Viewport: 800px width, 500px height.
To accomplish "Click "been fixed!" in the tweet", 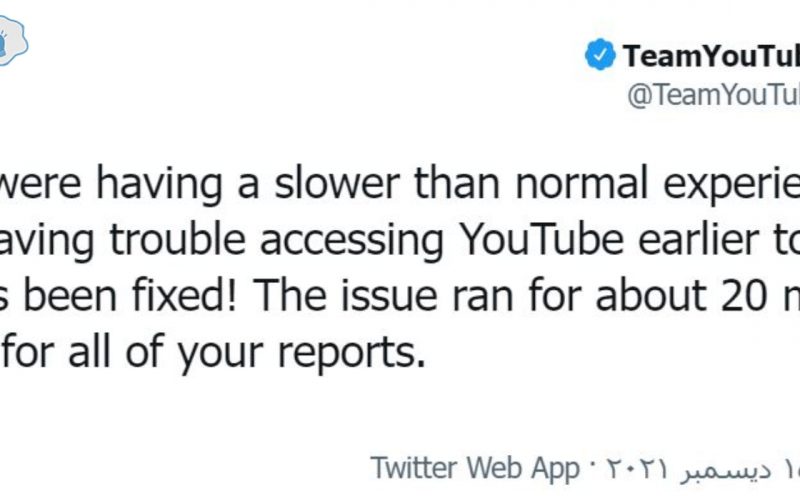I will click(x=130, y=295).
